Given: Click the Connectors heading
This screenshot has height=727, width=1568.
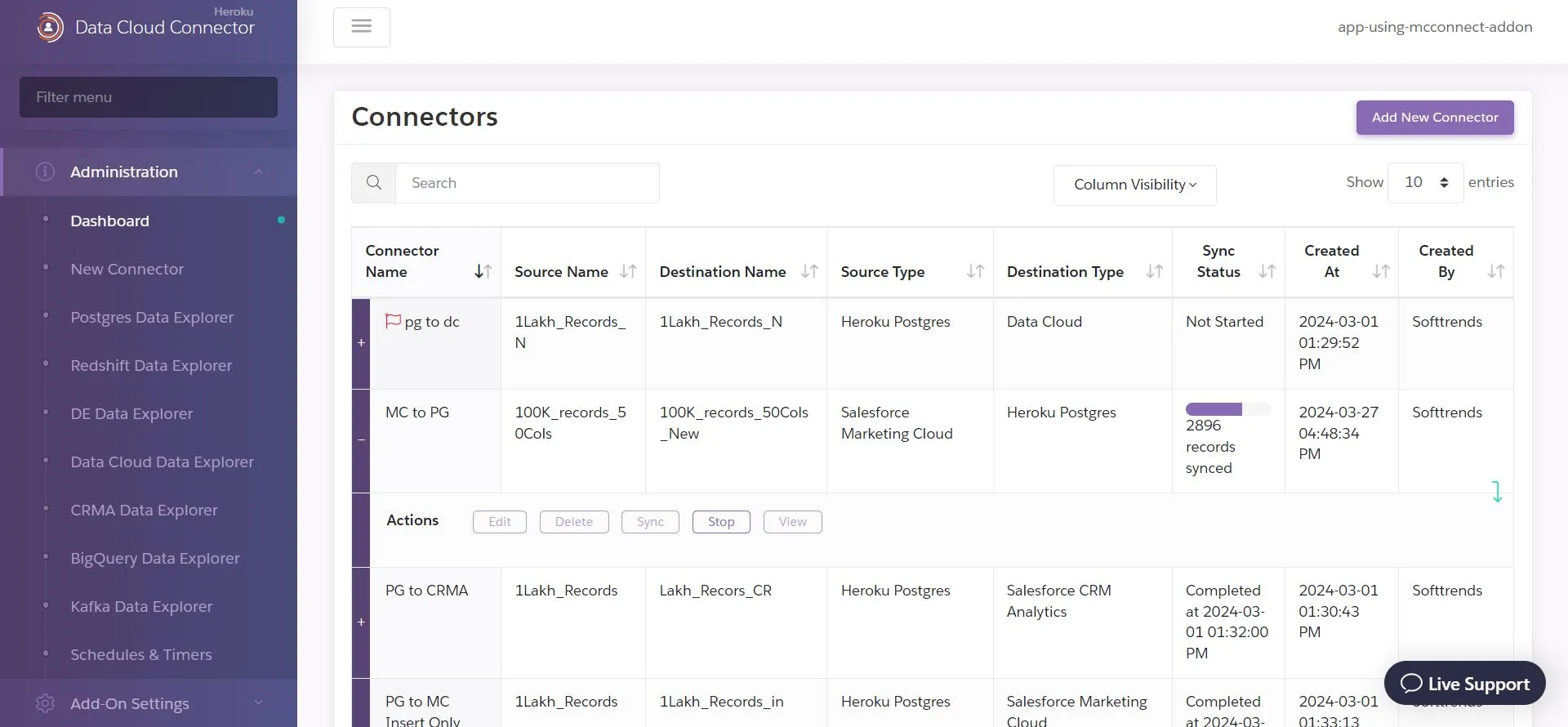Looking at the screenshot, I should [x=425, y=117].
